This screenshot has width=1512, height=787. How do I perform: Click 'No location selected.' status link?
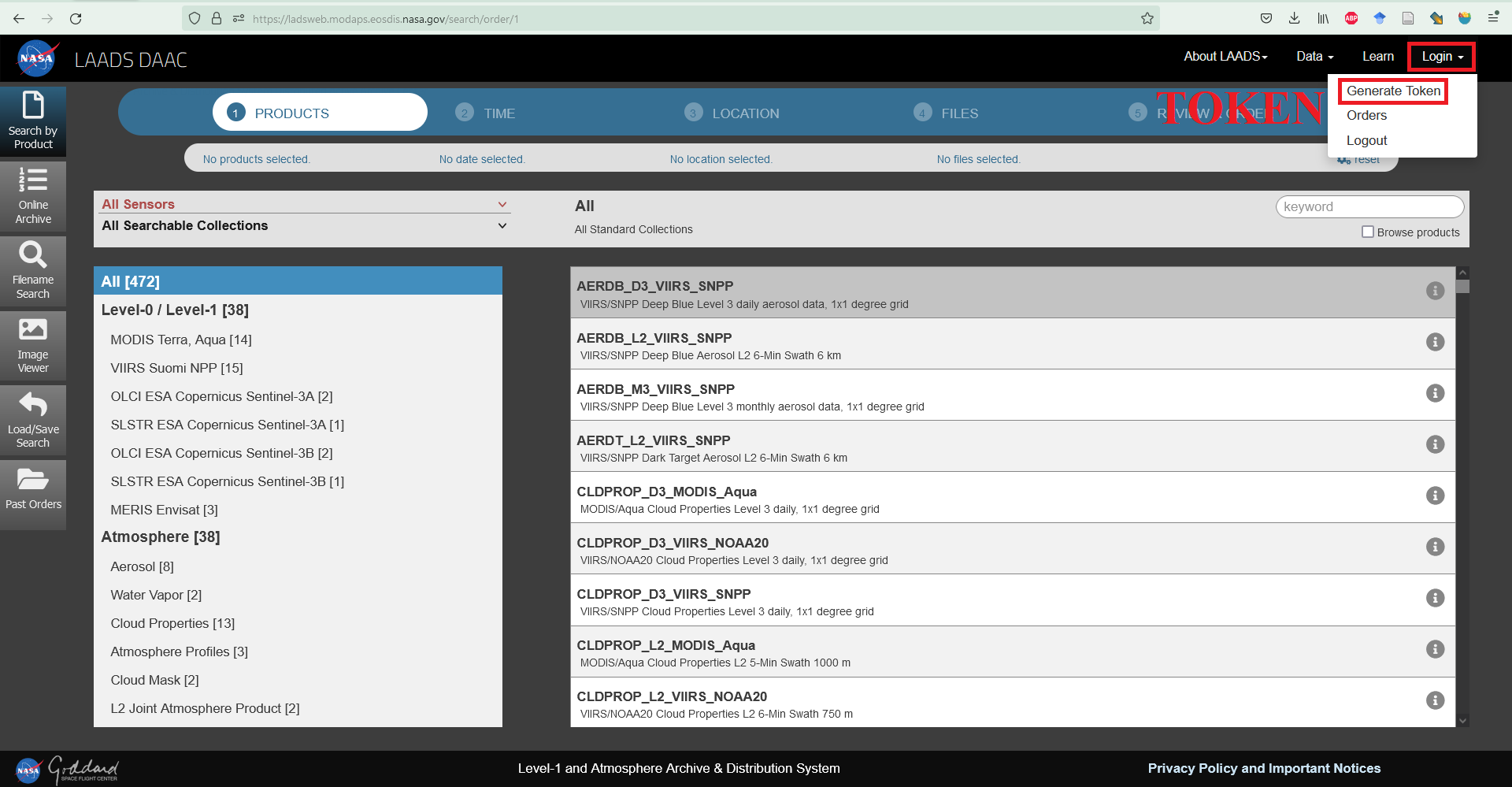(721, 159)
